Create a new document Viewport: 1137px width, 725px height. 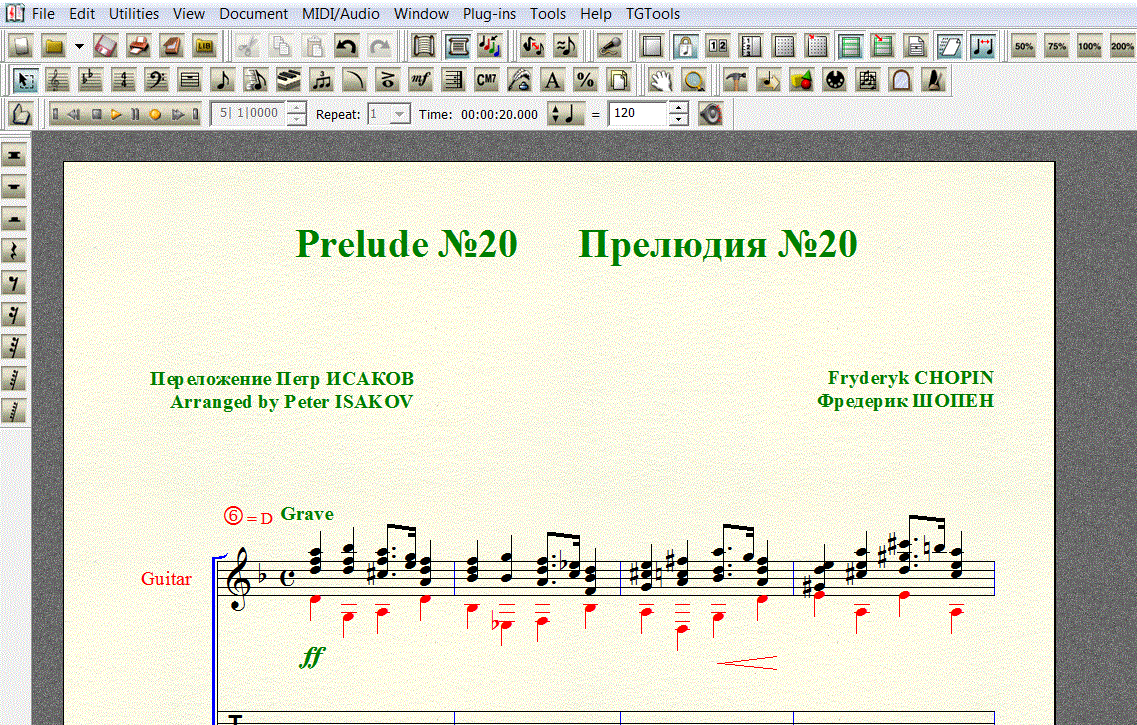tap(22, 46)
